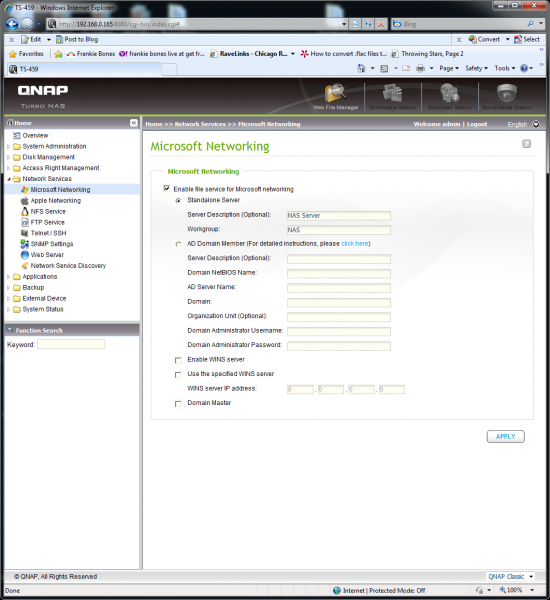Launch Download Station icon
The image size is (550, 600).
(x=449, y=93)
